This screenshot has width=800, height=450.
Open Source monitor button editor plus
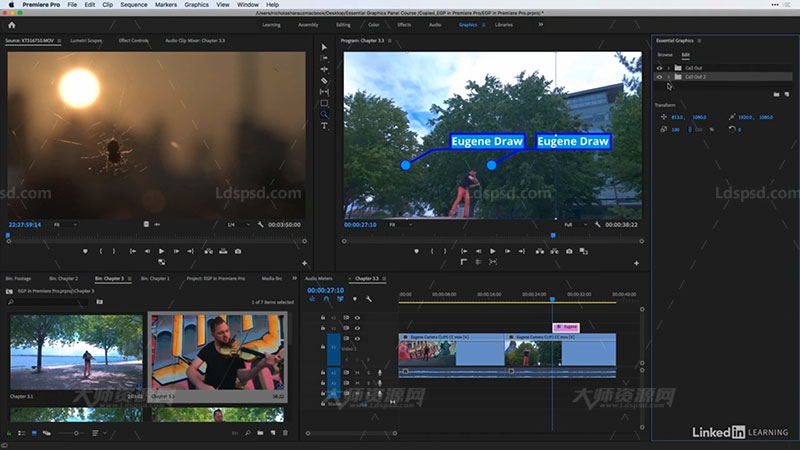(x=305, y=263)
